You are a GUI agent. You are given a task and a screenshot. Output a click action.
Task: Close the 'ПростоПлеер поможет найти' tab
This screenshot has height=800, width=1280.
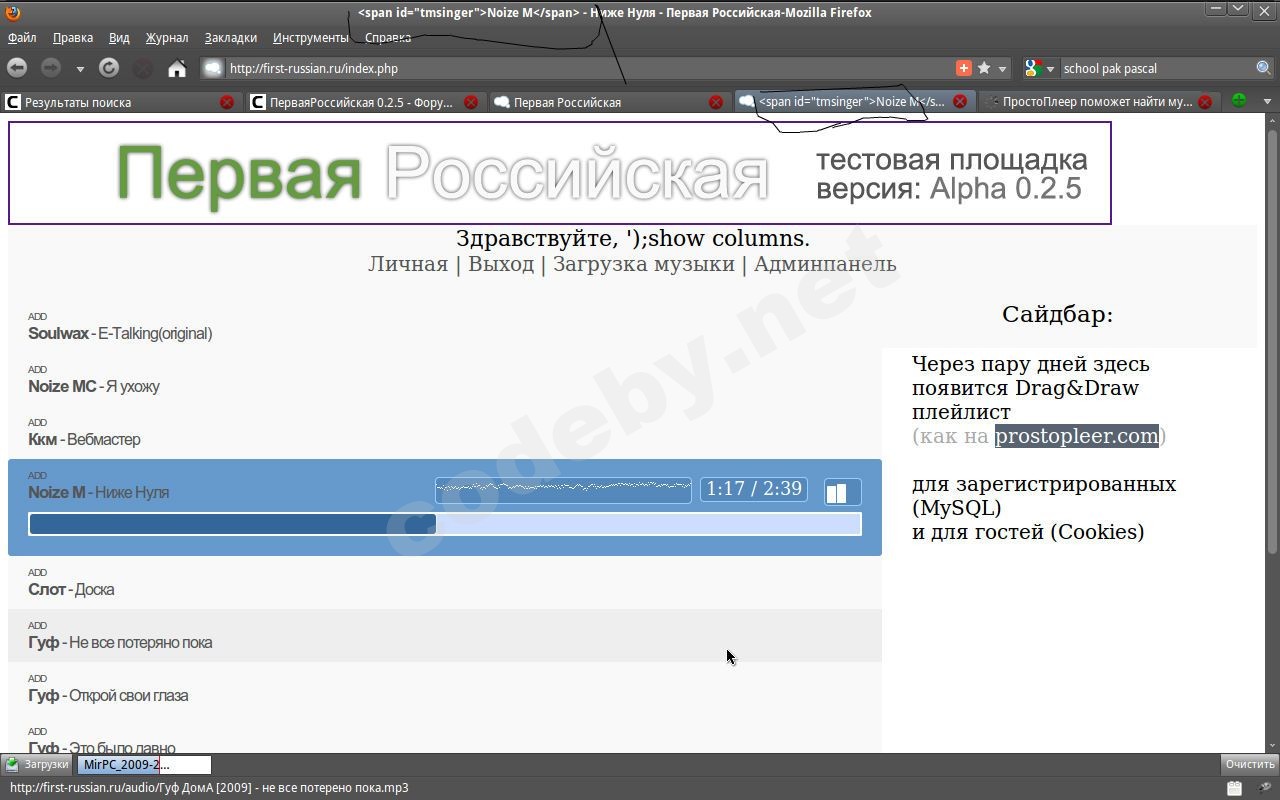pyautogui.click(x=1205, y=102)
